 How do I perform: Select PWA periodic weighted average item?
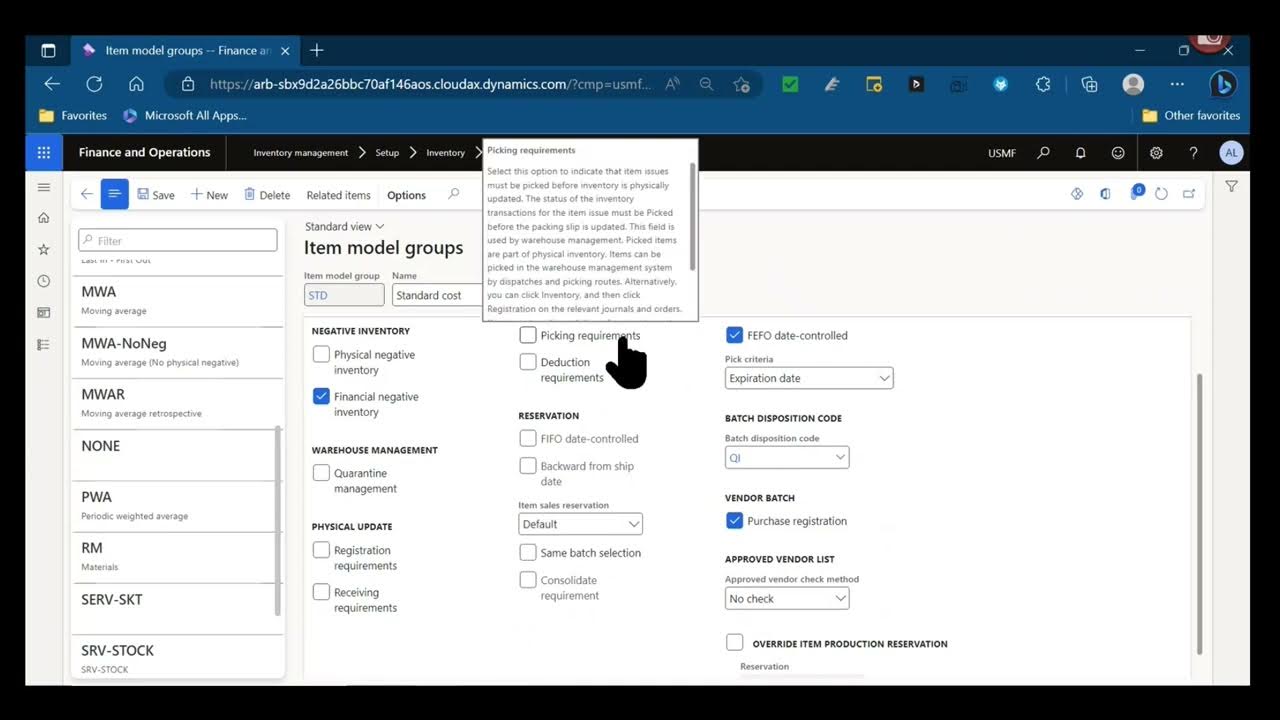point(176,505)
